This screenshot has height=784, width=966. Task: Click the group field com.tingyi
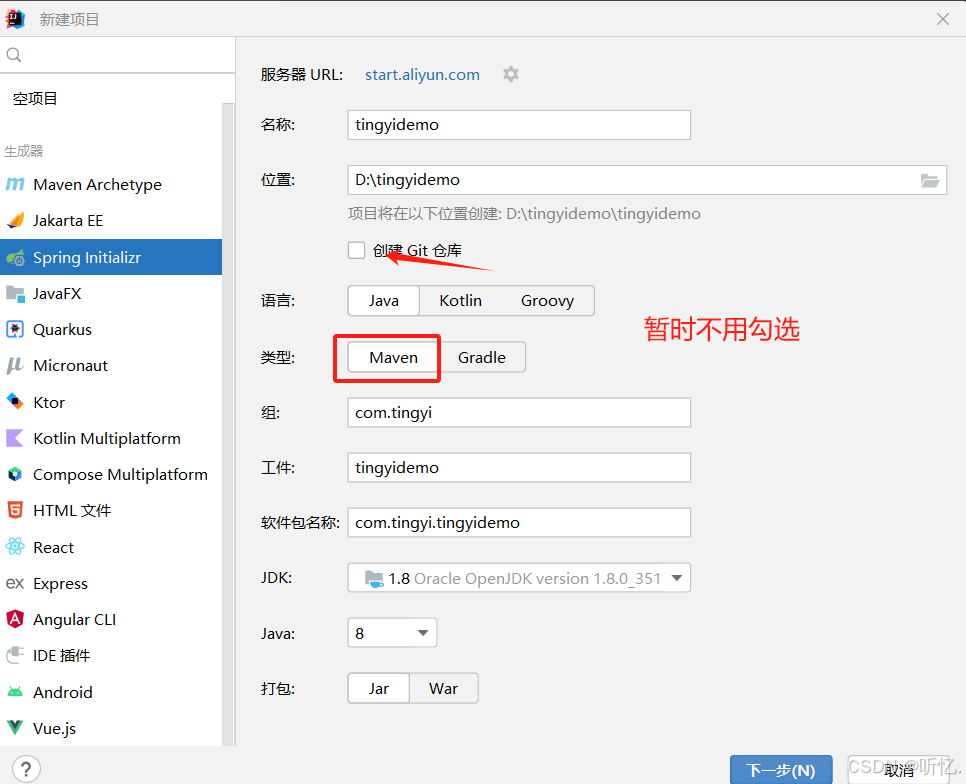[519, 413]
